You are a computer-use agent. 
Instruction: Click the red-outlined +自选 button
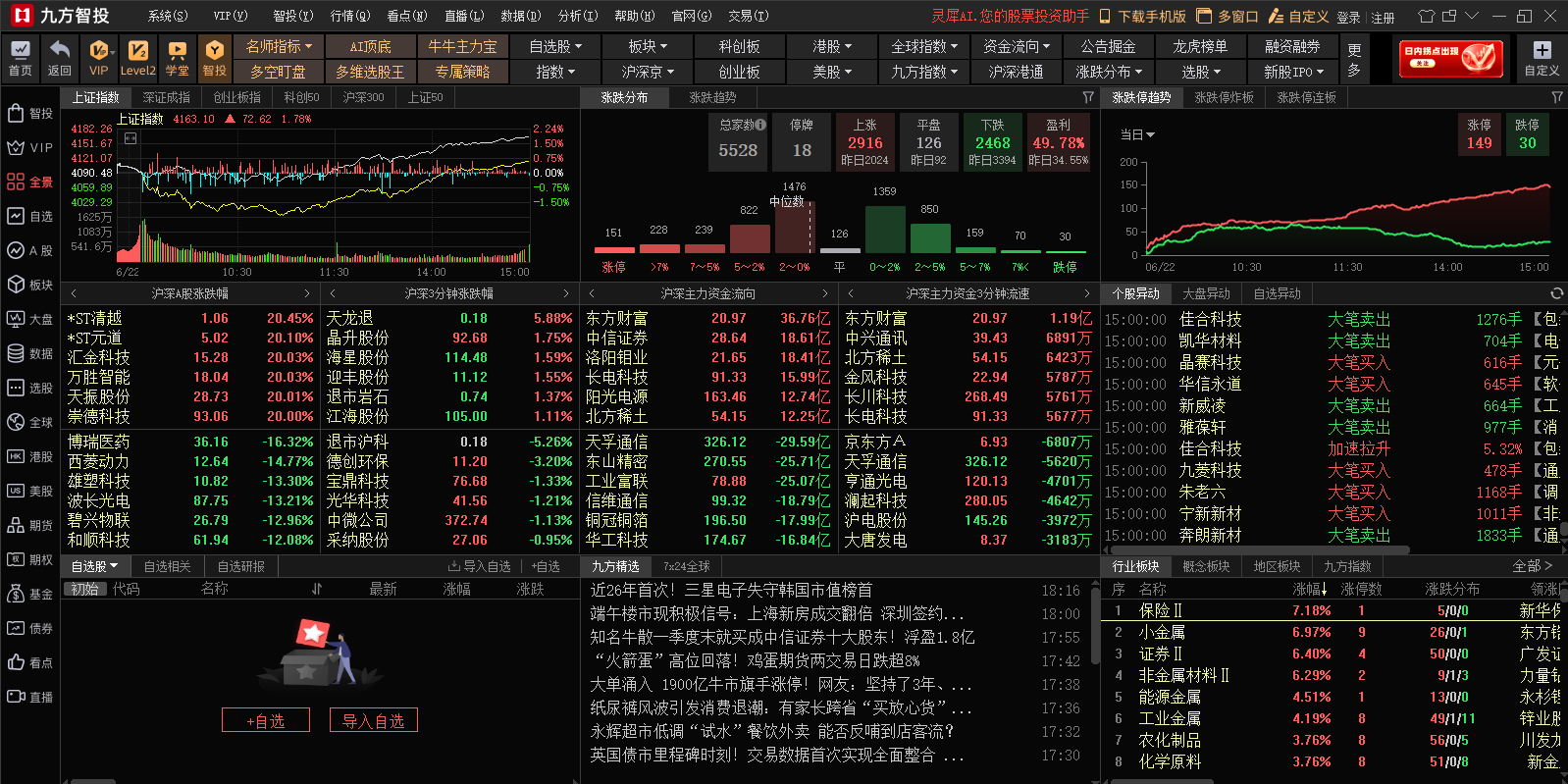266,720
